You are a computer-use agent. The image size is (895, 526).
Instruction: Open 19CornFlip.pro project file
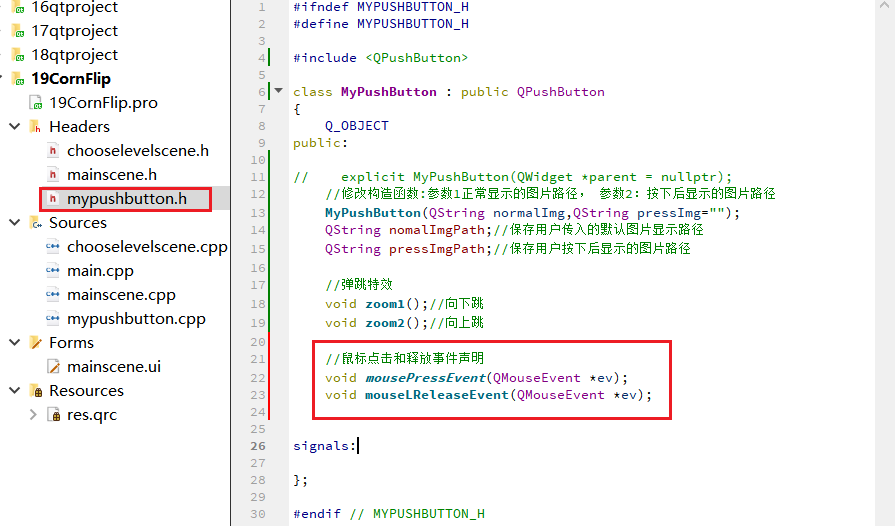[103, 103]
